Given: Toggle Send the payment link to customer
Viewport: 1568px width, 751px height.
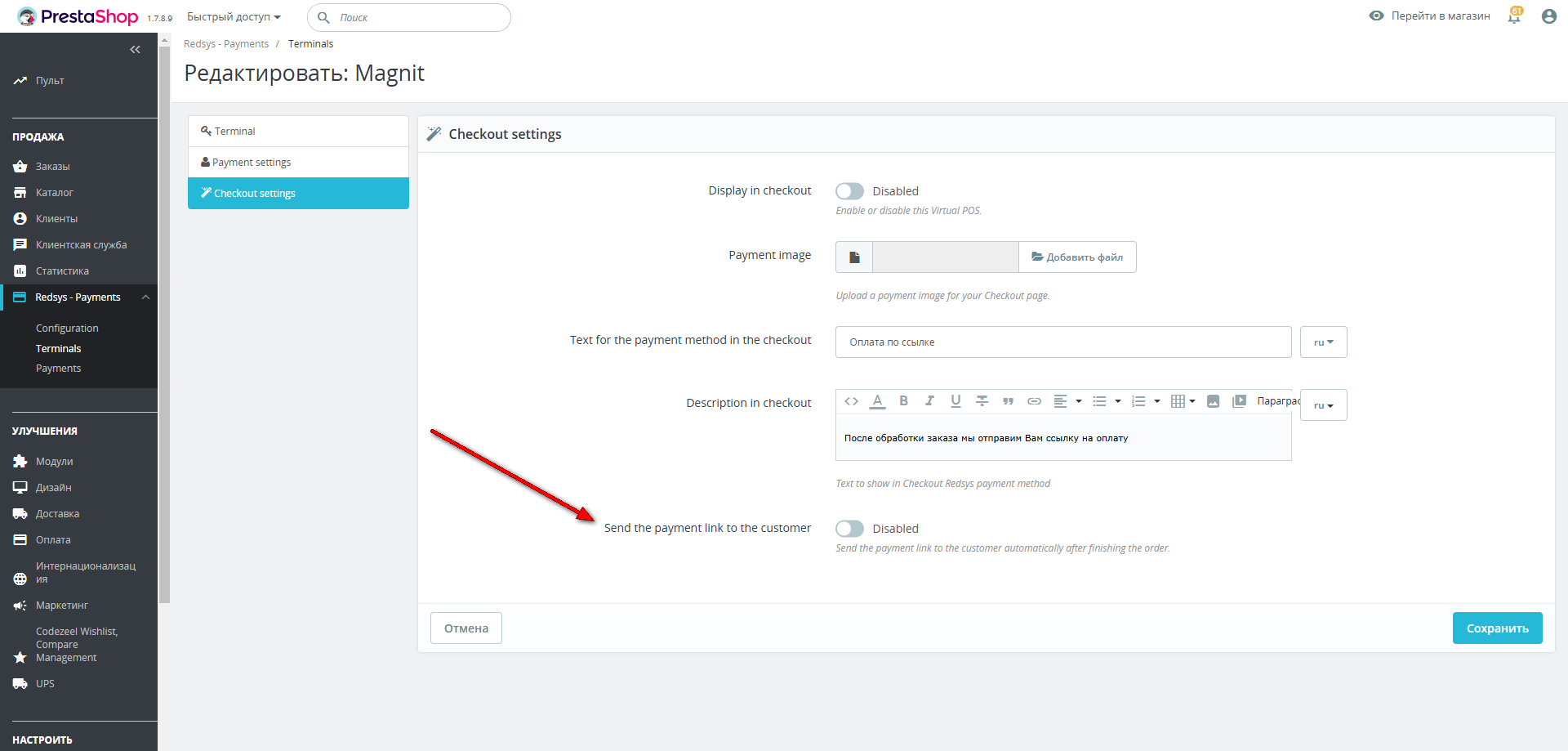Looking at the screenshot, I should [849, 529].
